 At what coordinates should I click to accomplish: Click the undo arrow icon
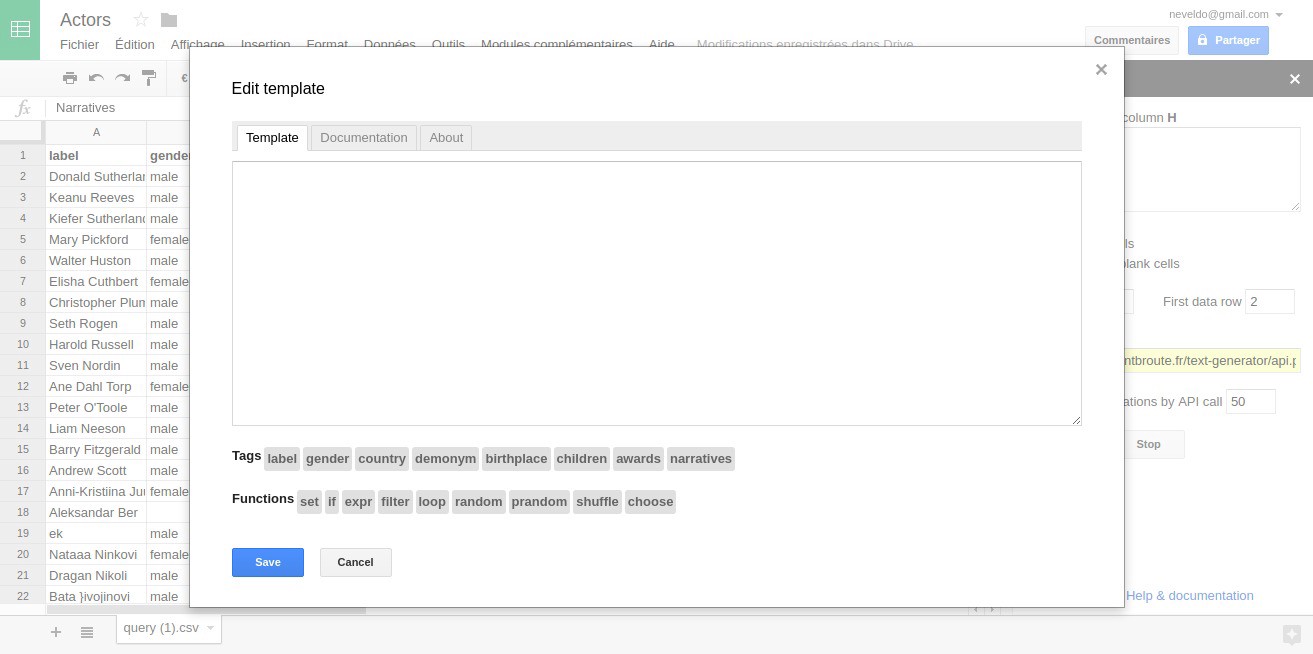click(x=96, y=78)
